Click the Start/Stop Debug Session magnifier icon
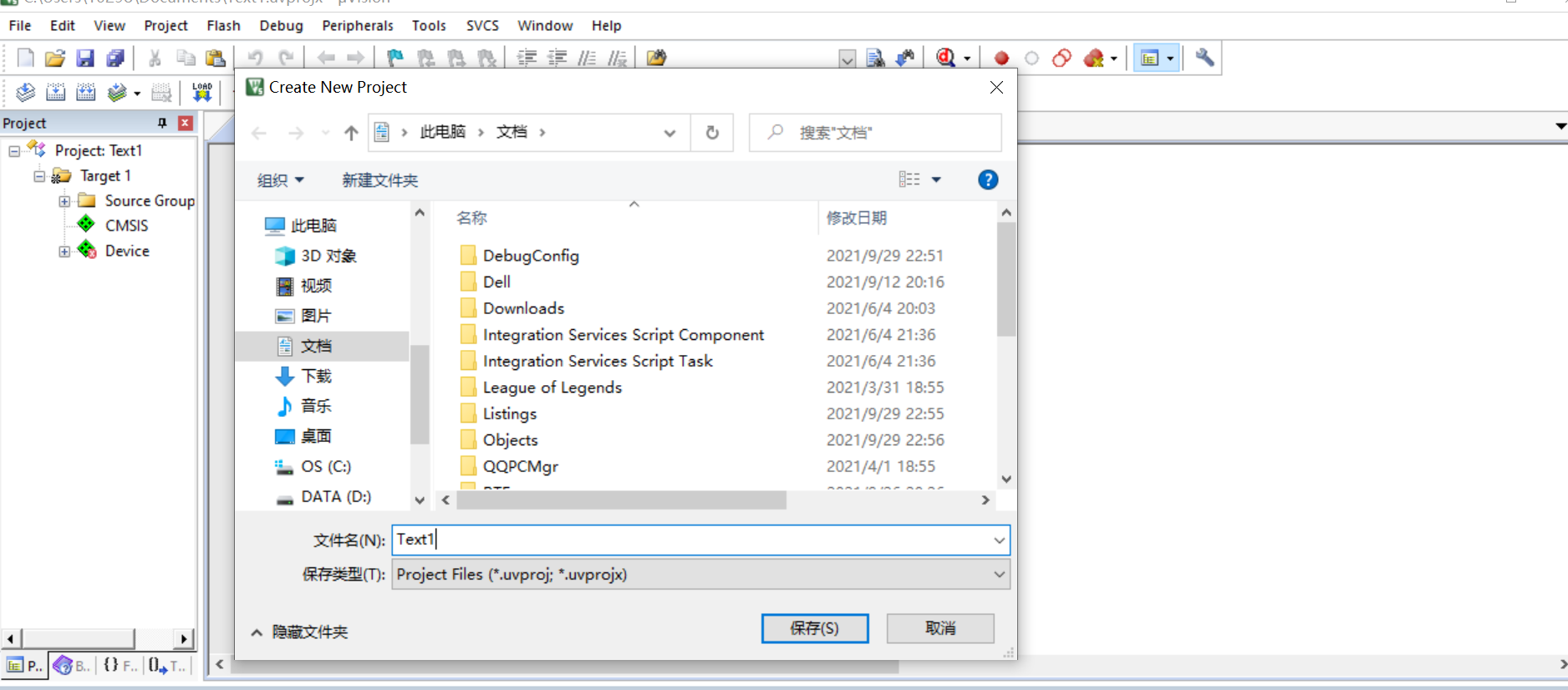Viewport: 1568px width, 690px height. click(x=945, y=58)
